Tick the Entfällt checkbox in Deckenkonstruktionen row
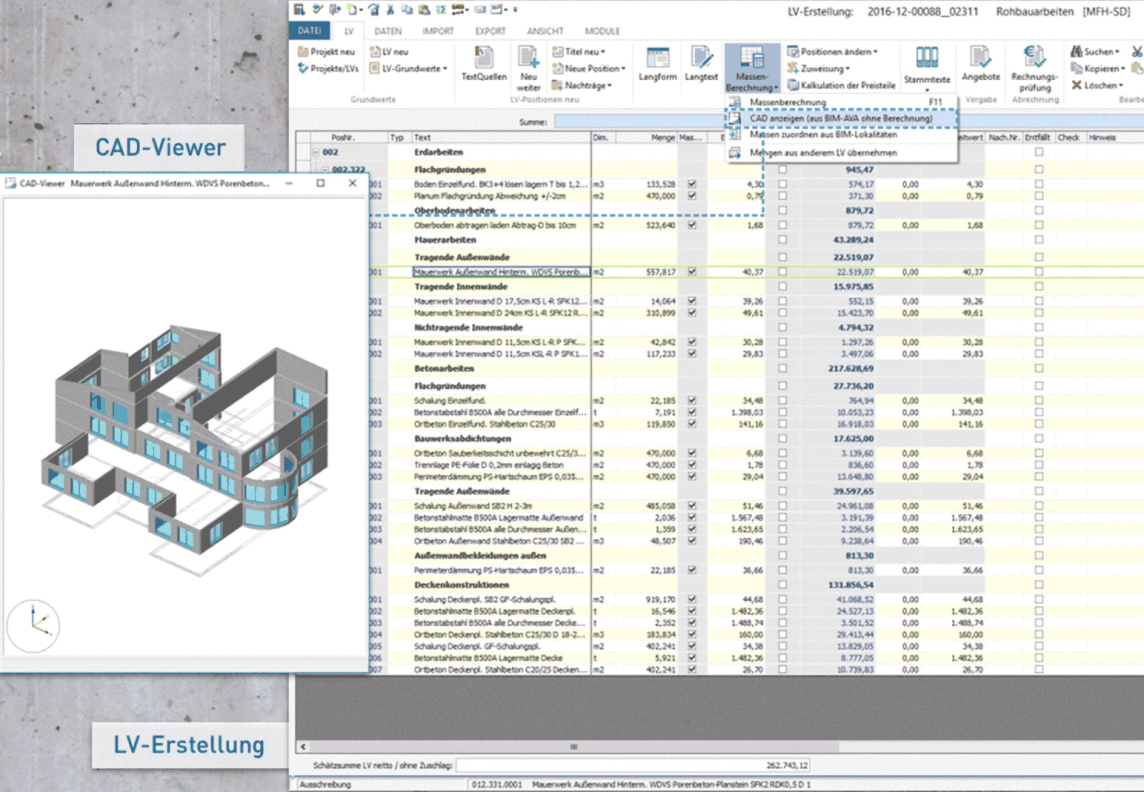 (1039, 585)
